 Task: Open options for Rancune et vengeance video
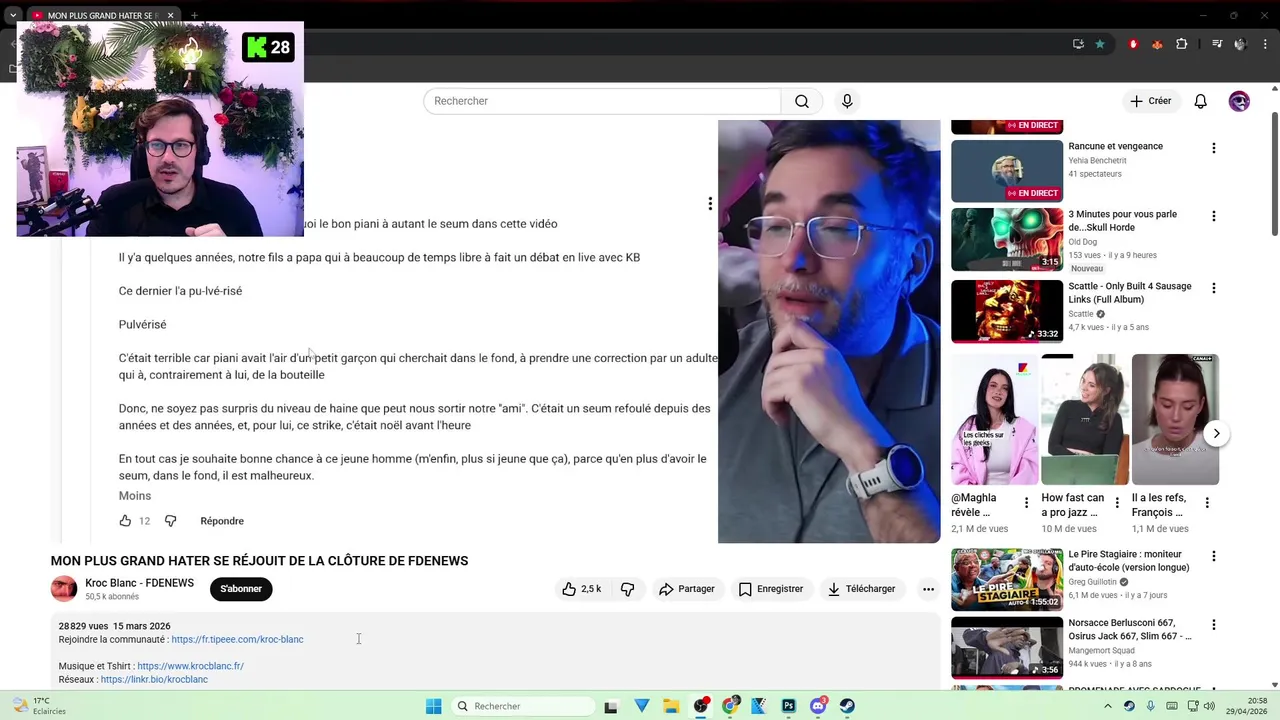[x=1214, y=148]
